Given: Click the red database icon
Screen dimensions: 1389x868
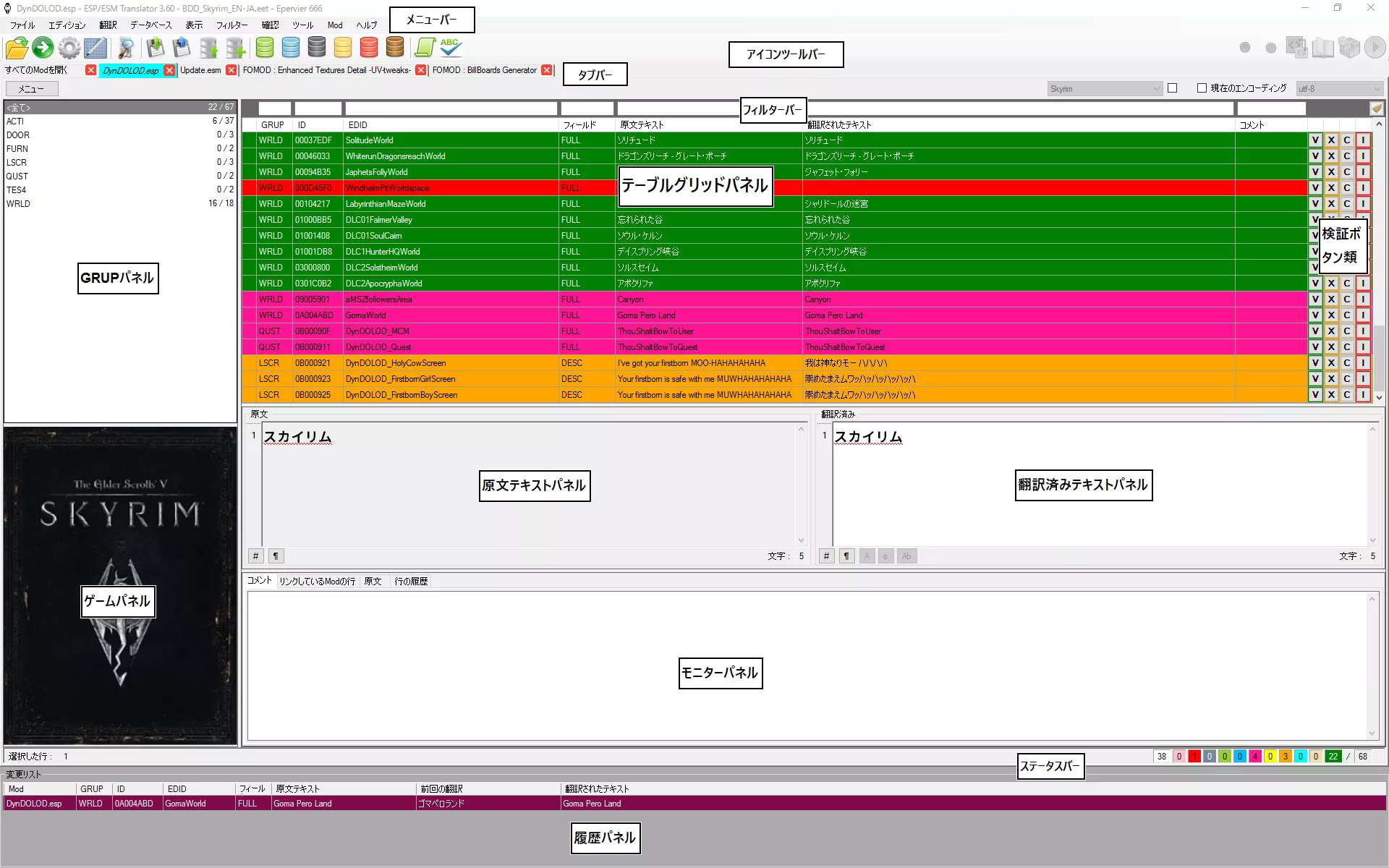Looking at the screenshot, I should [369, 48].
